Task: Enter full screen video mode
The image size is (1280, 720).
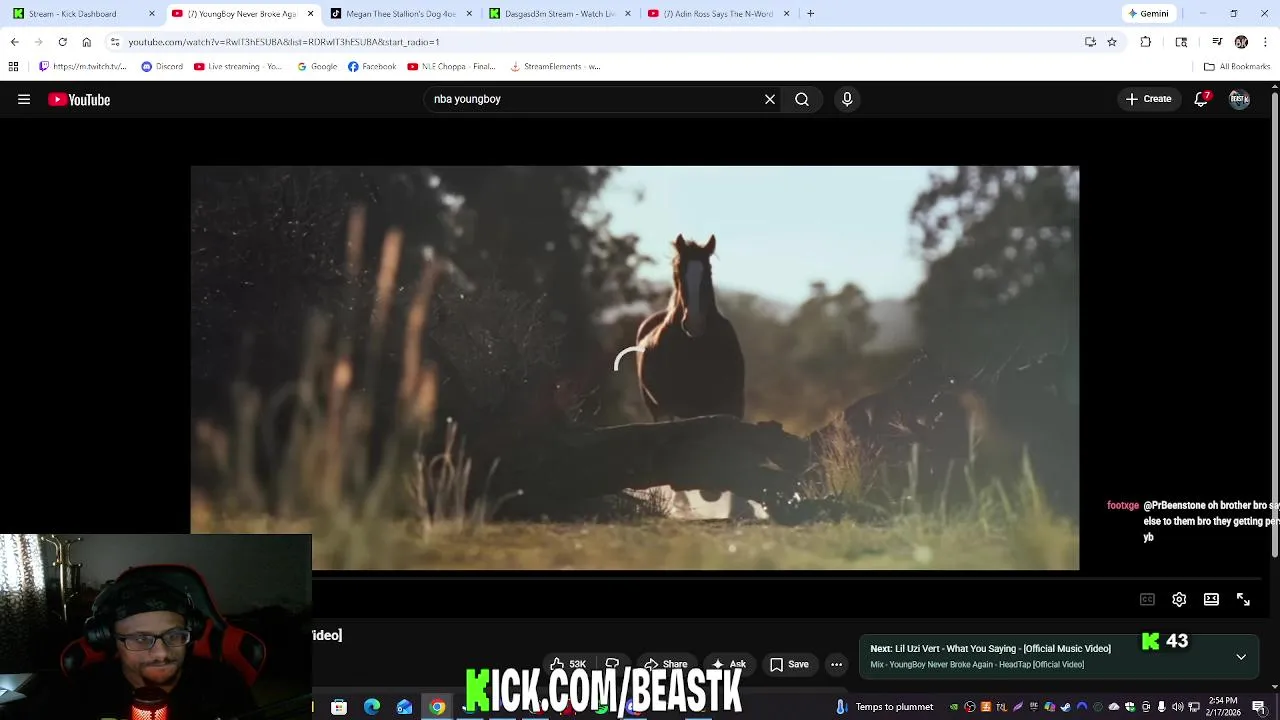Action: coord(1243,599)
